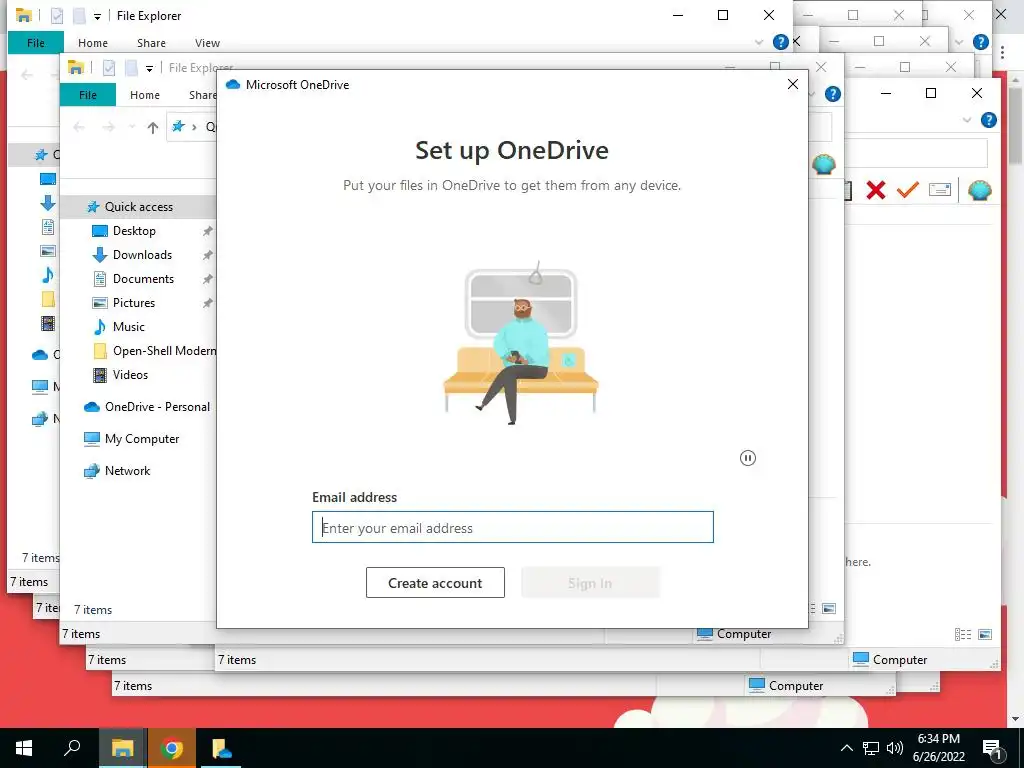Click card icon in right-side window toolbar

[x=940, y=190]
